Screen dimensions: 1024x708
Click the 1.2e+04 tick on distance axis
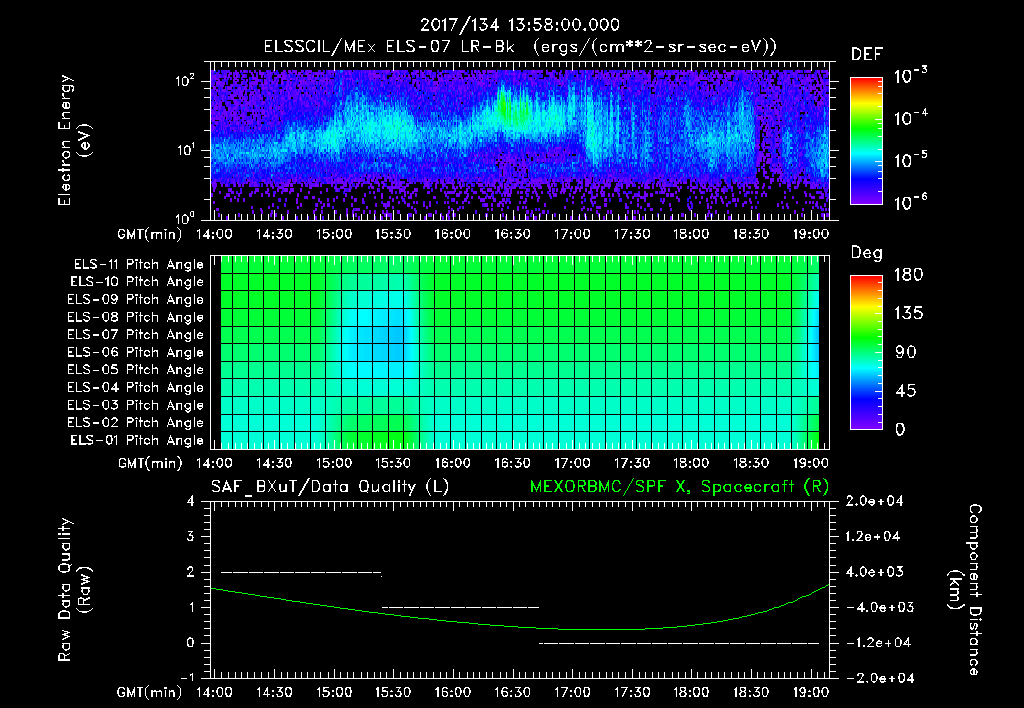coord(874,537)
